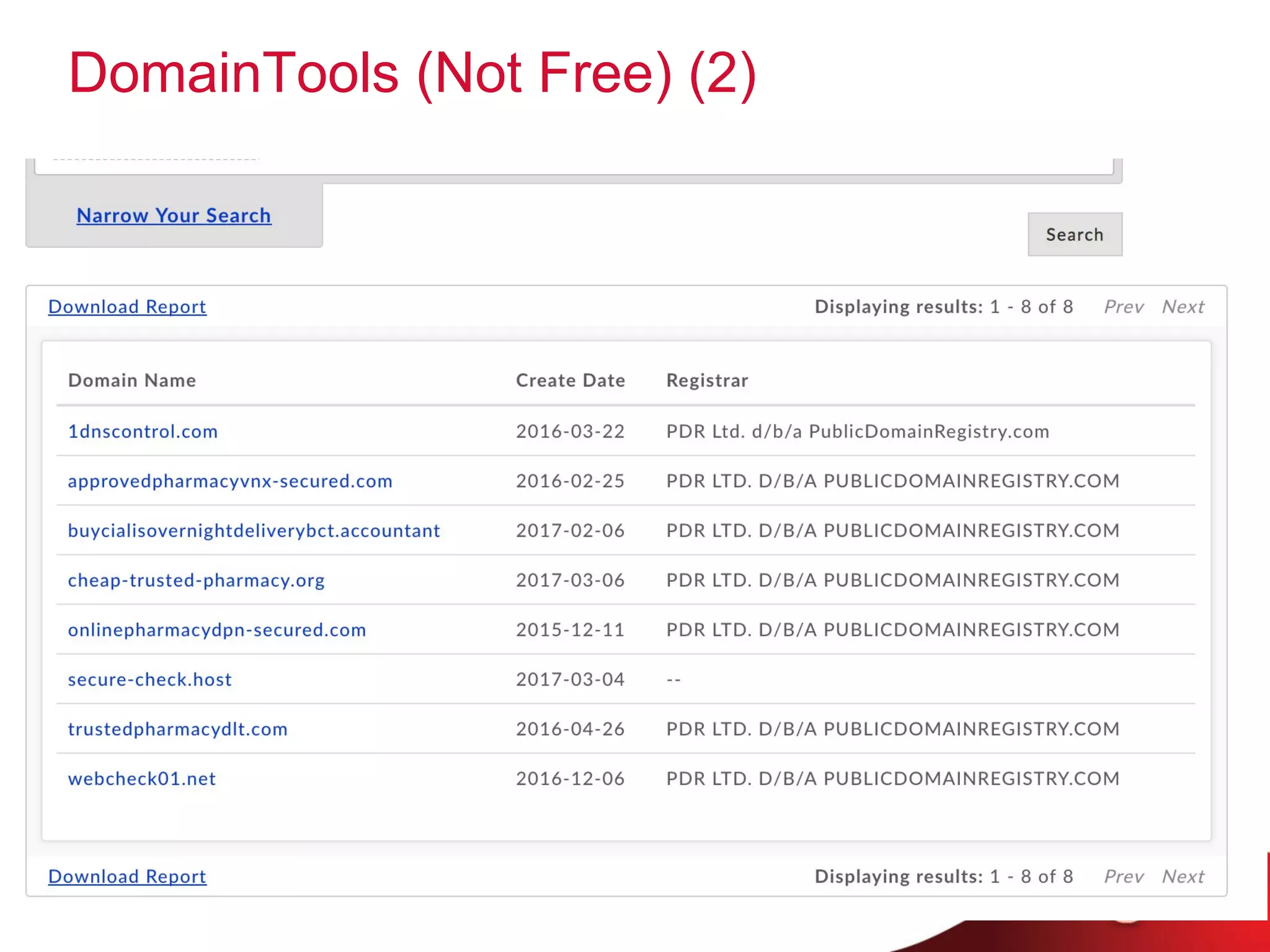Image resolution: width=1270 pixels, height=952 pixels.
Task: Click Prev in the top pagination
Action: [x=1124, y=307]
